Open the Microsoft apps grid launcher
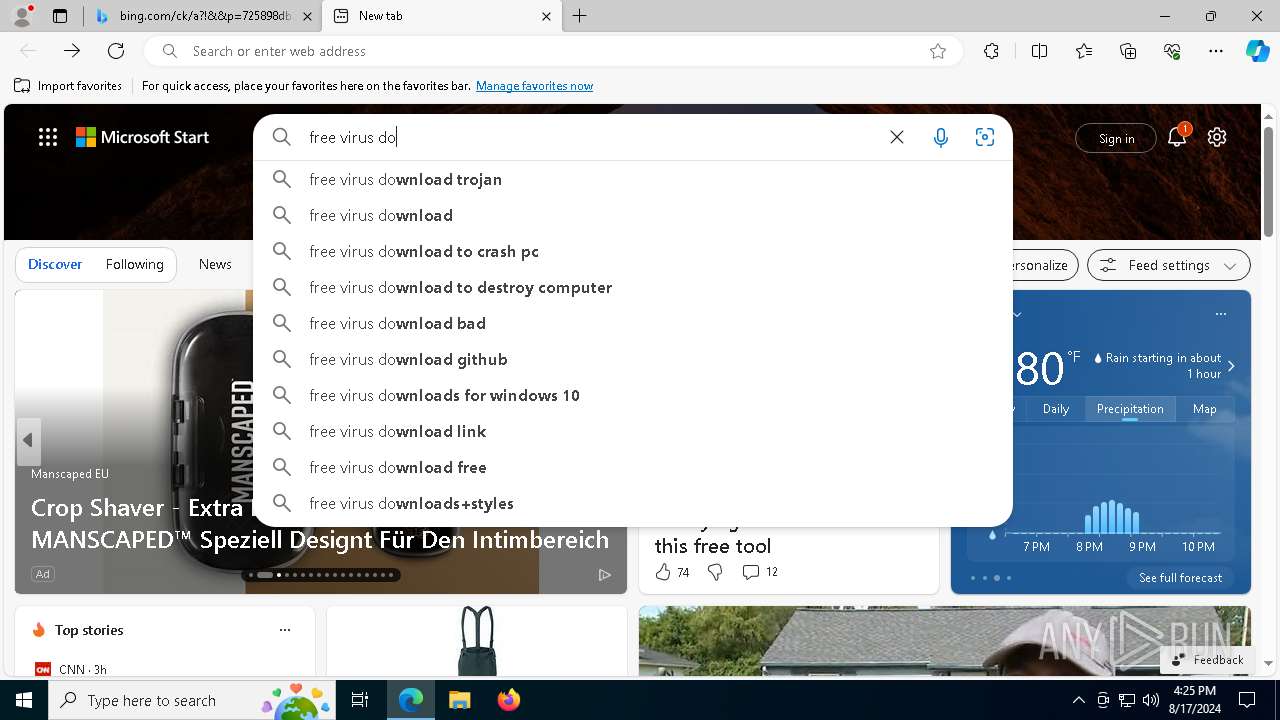1280x720 pixels. click(x=48, y=137)
